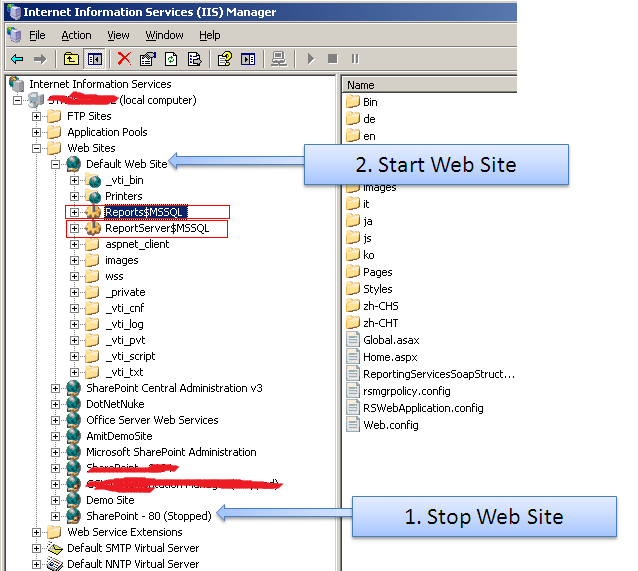
Task: Click the Pause item toolbar icon
Action: pyautogui.click(x=355, y=59)
